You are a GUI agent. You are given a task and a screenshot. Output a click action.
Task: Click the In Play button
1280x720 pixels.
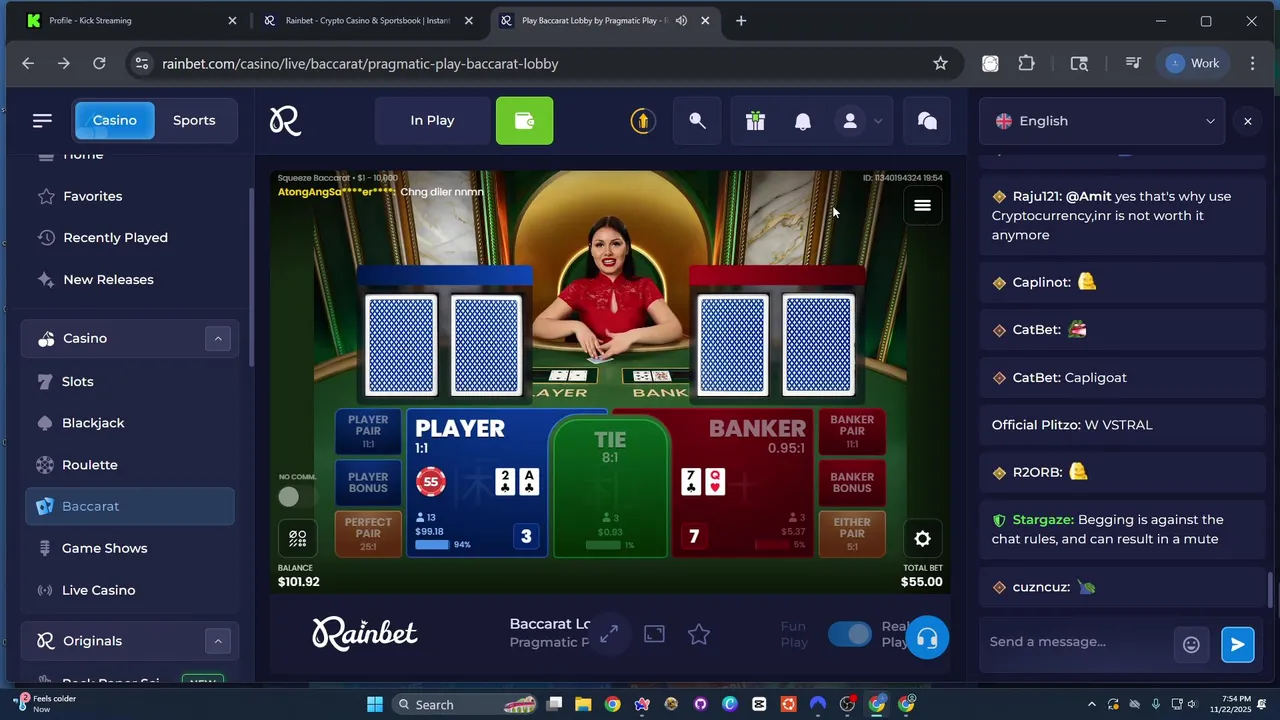432,120
